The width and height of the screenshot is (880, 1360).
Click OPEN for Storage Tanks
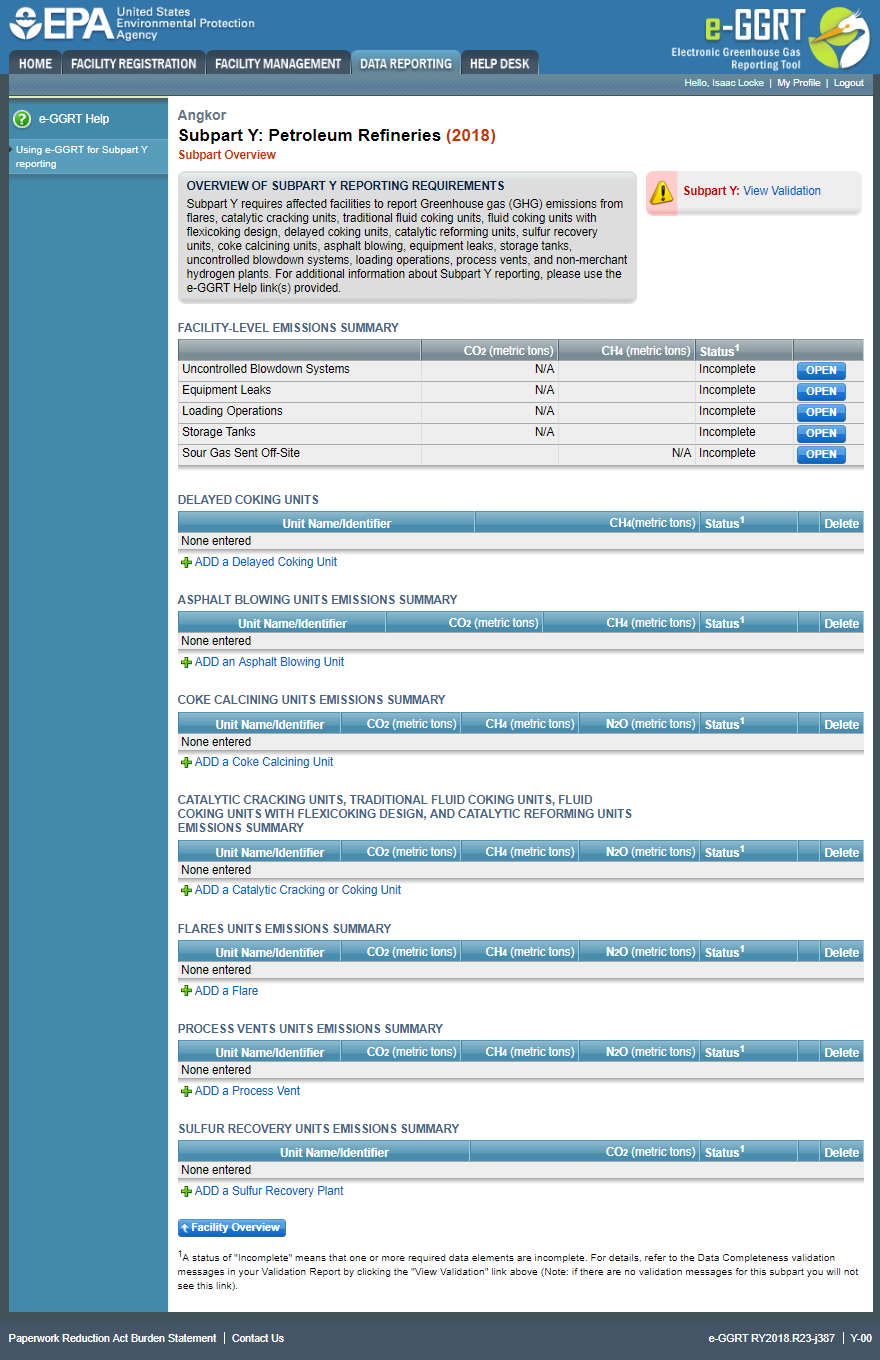coord(821,433)
